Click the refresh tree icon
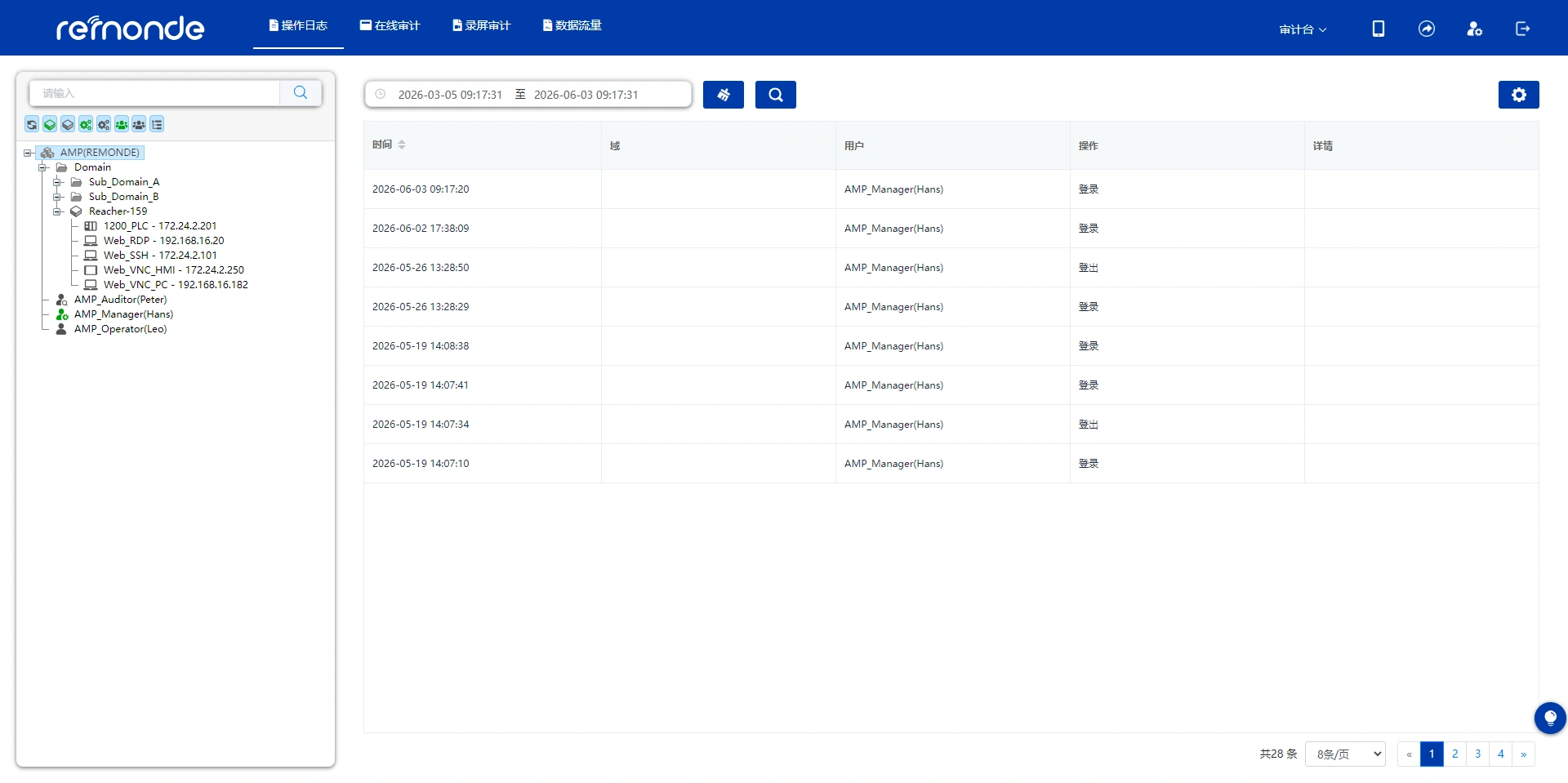1568x783 pixels. [x=32, y=124]
